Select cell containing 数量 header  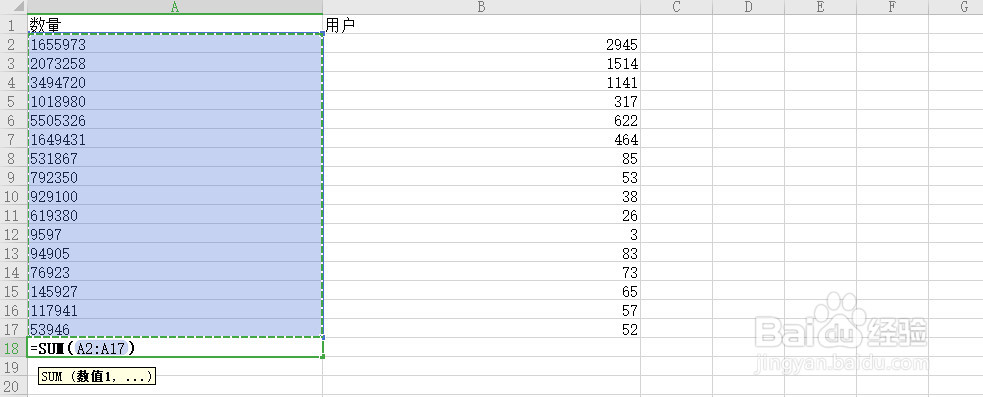coord(175,25)
